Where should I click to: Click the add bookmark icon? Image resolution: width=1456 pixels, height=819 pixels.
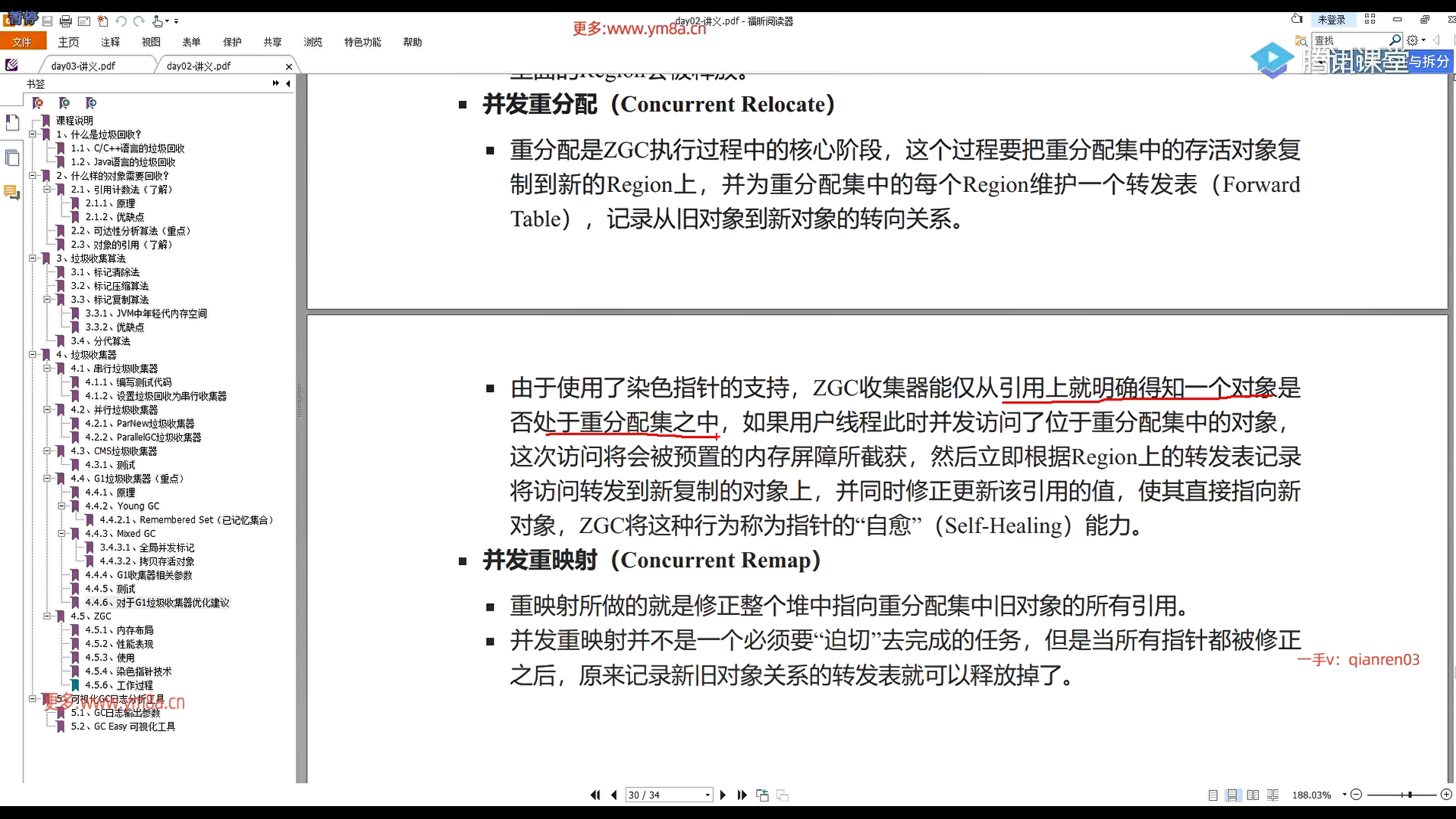click(x=65, y=103)
